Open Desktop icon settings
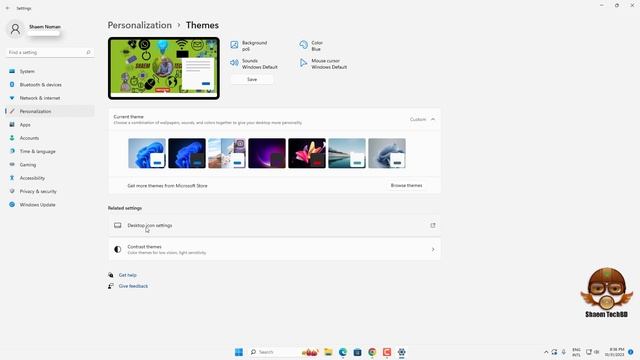The image size is (640, 360). click(274, 225)
